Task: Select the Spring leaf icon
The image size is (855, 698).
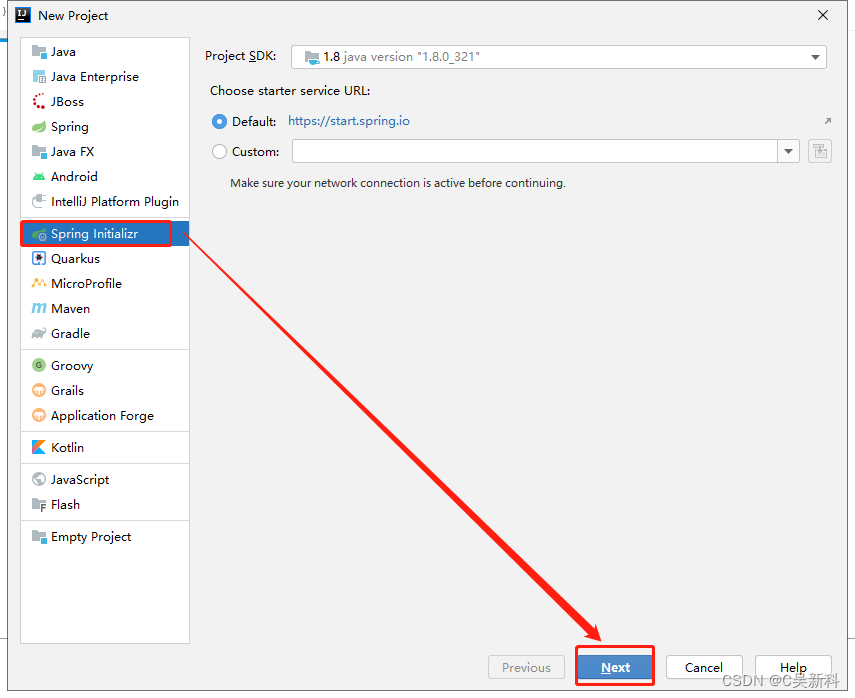Action: click(x=39, y=127)
